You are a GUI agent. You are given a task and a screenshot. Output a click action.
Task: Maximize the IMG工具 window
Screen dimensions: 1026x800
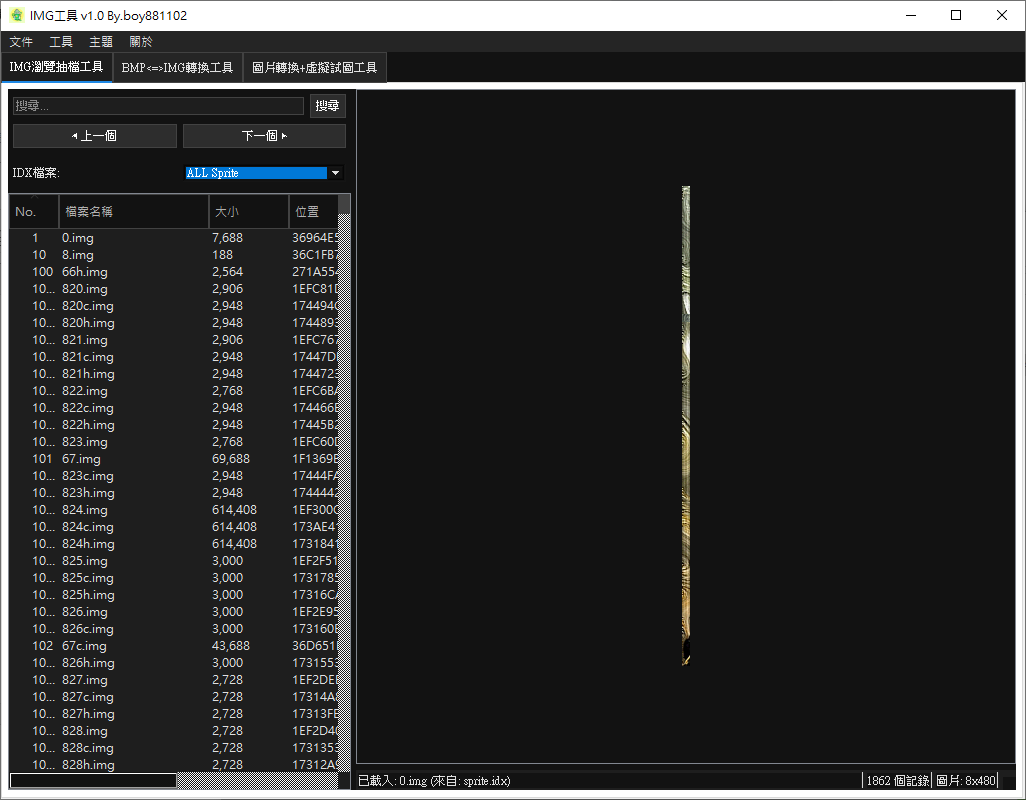pos(956,15)
